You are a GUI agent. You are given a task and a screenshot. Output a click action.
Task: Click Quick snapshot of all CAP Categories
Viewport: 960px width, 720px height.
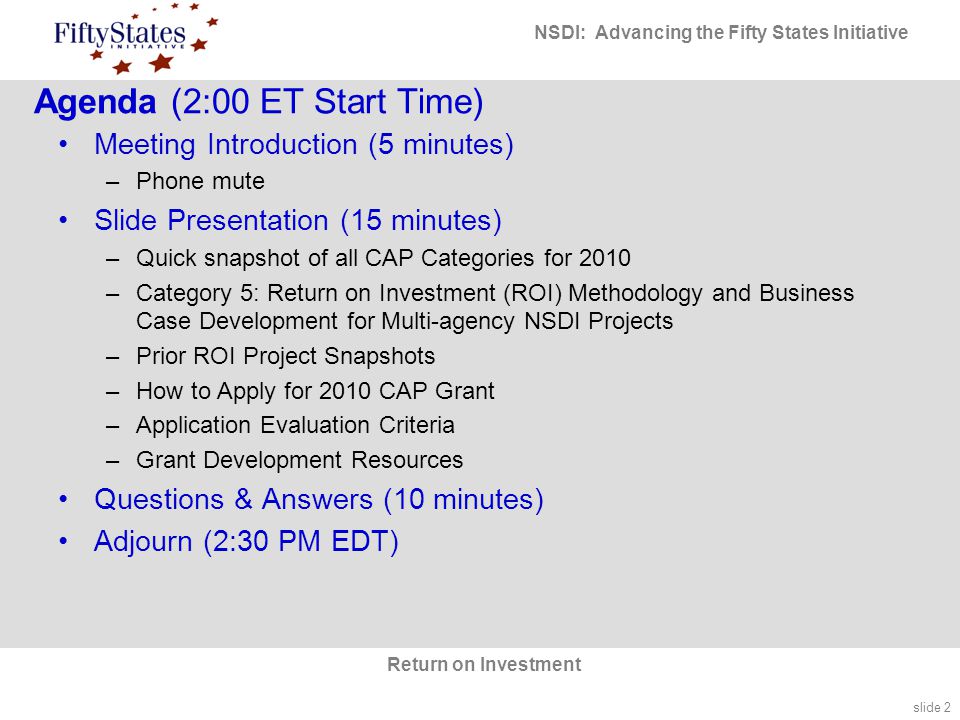point(383,258)
